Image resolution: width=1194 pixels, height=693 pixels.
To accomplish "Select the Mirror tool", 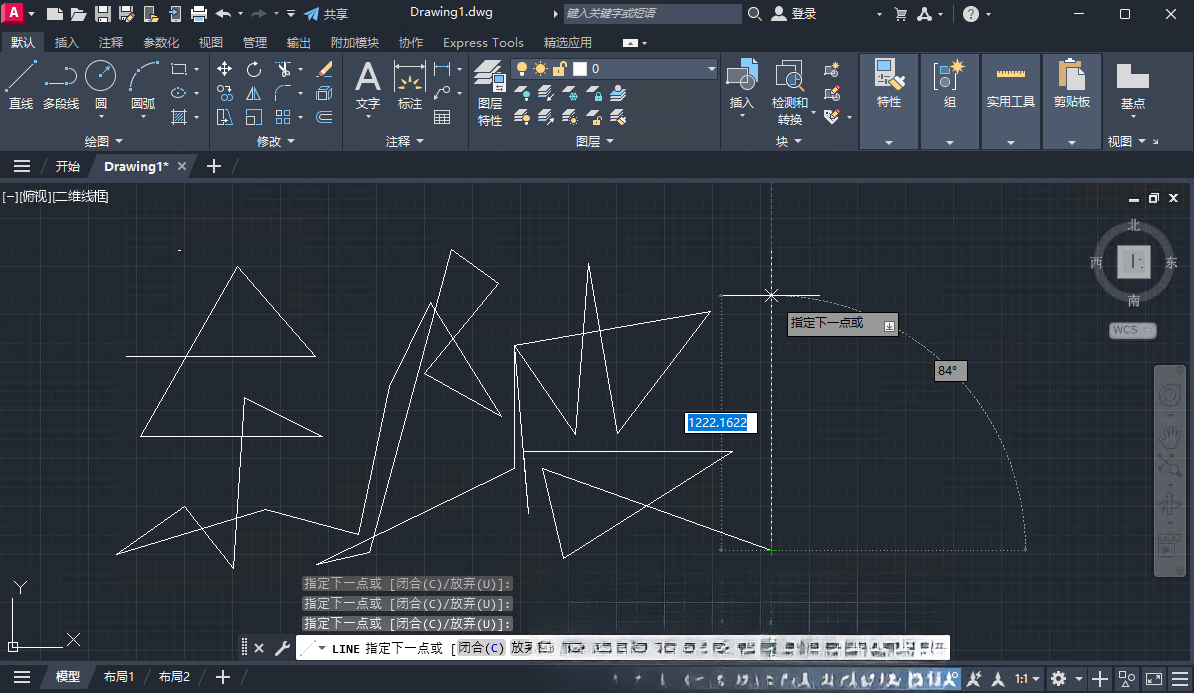I will (x=254, y=93).
